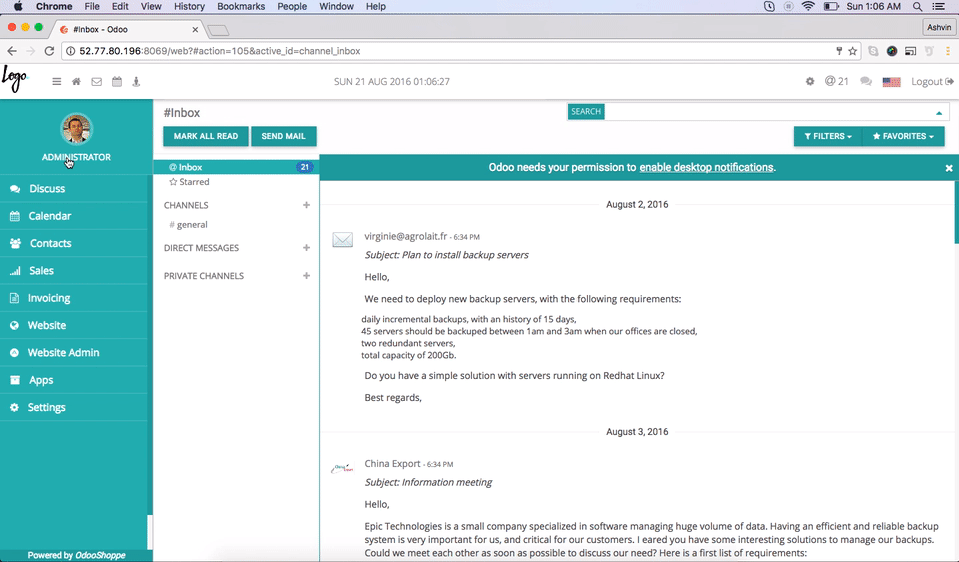Click the #Inbox page heading
Screen dimensions: 959x562
(x=182, y=113)
